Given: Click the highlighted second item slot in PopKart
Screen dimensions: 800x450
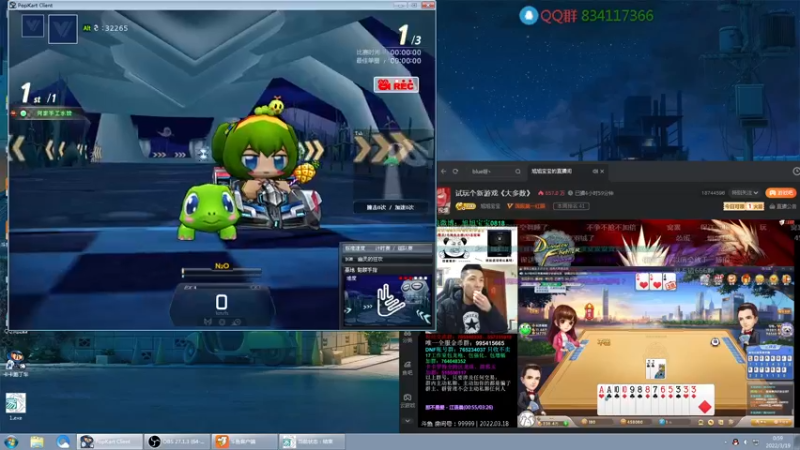Looking at the screenshot, I should click(63, 29).
